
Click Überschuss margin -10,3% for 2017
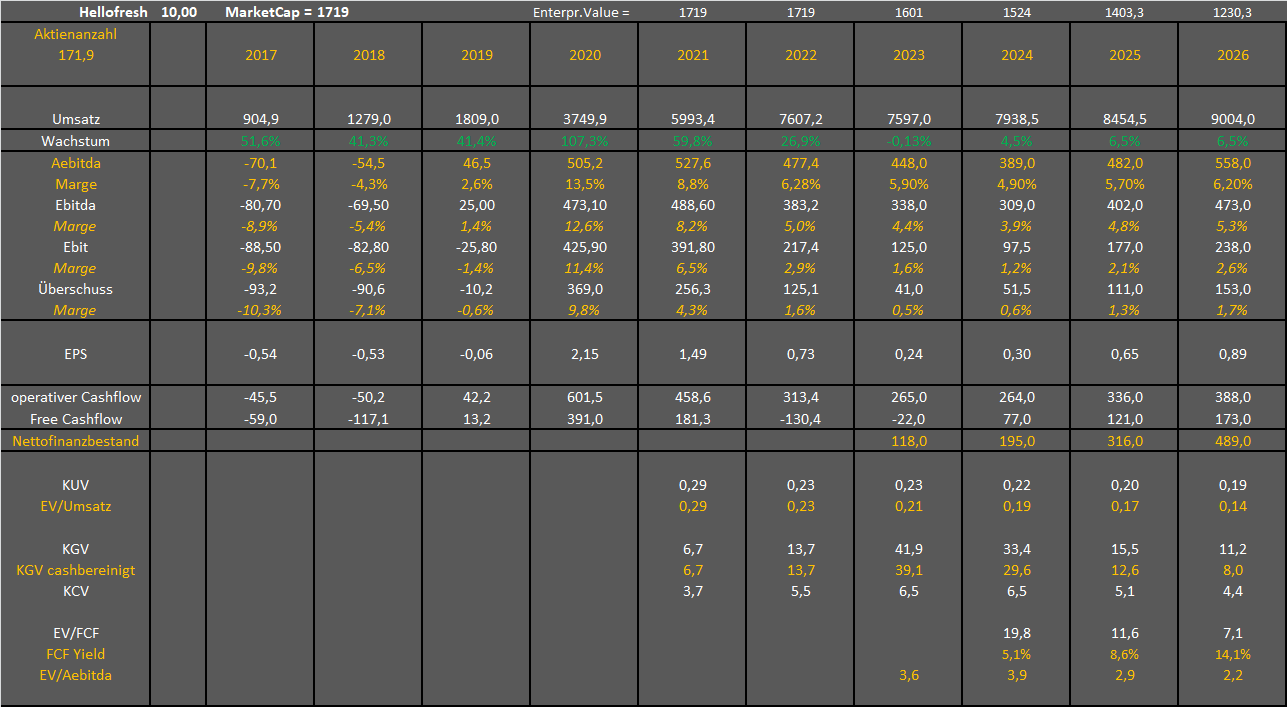click(261, 310)
